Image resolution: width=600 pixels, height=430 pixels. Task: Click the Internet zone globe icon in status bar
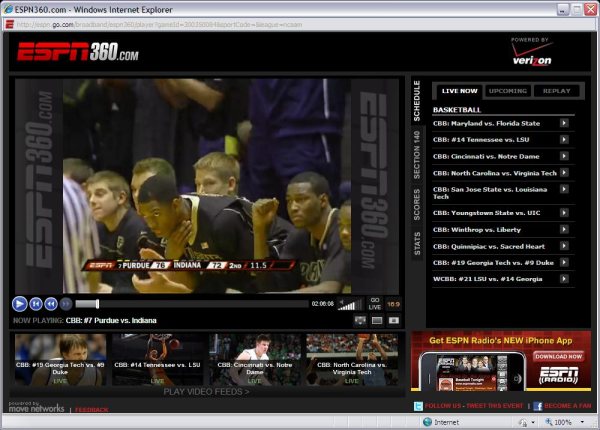[x=427, y=422]
